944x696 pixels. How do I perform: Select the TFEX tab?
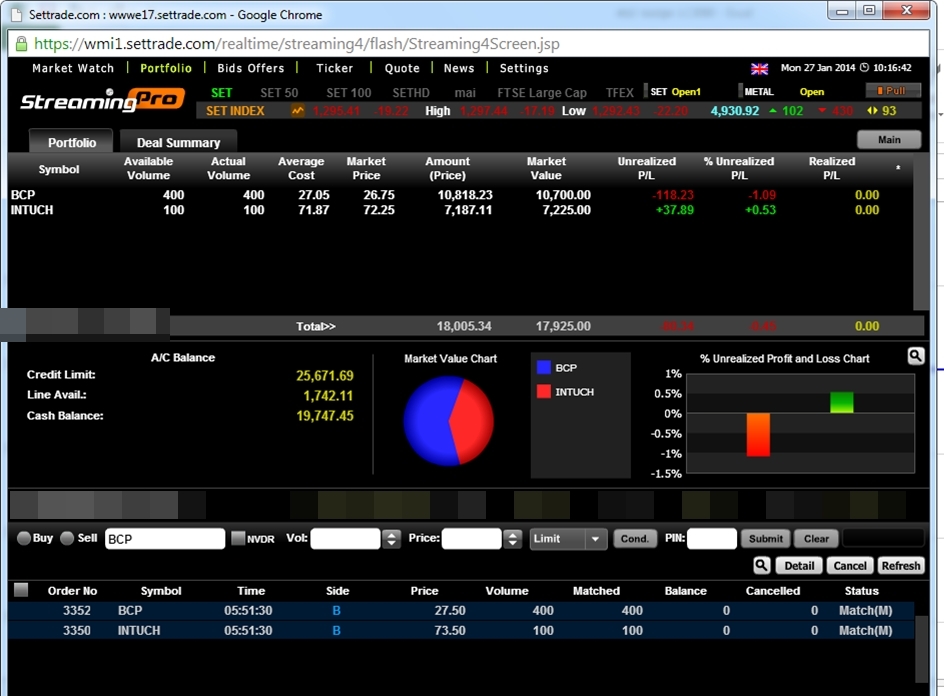coord(620,93)
